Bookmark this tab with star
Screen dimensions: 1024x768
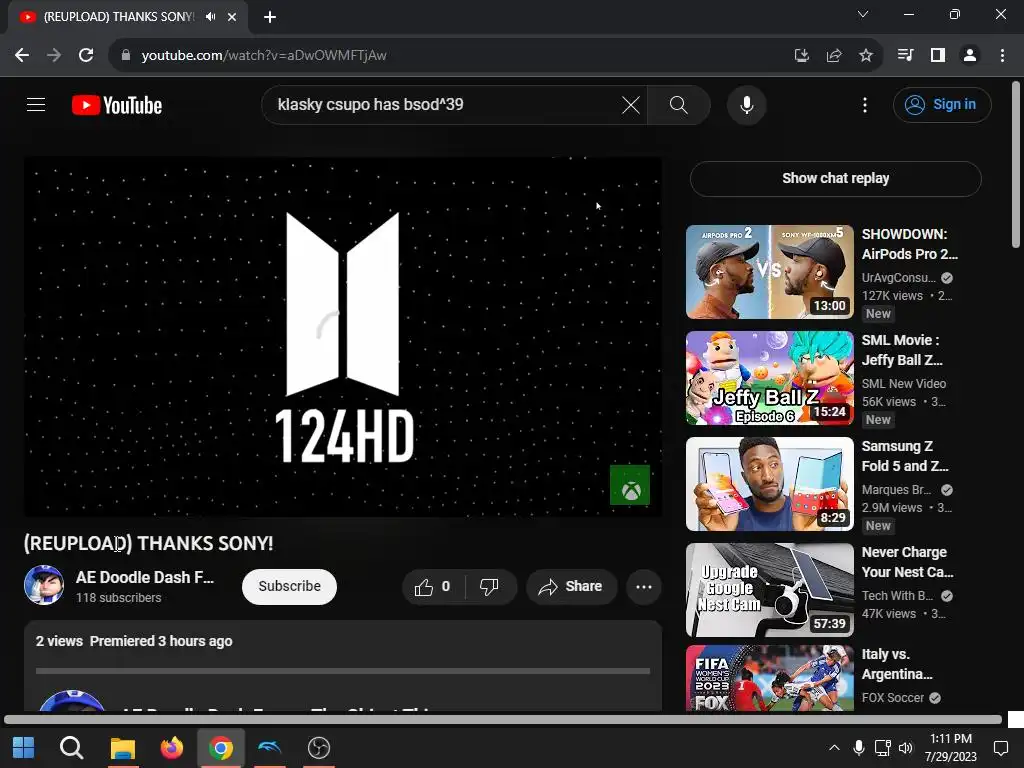coord(865,56)
